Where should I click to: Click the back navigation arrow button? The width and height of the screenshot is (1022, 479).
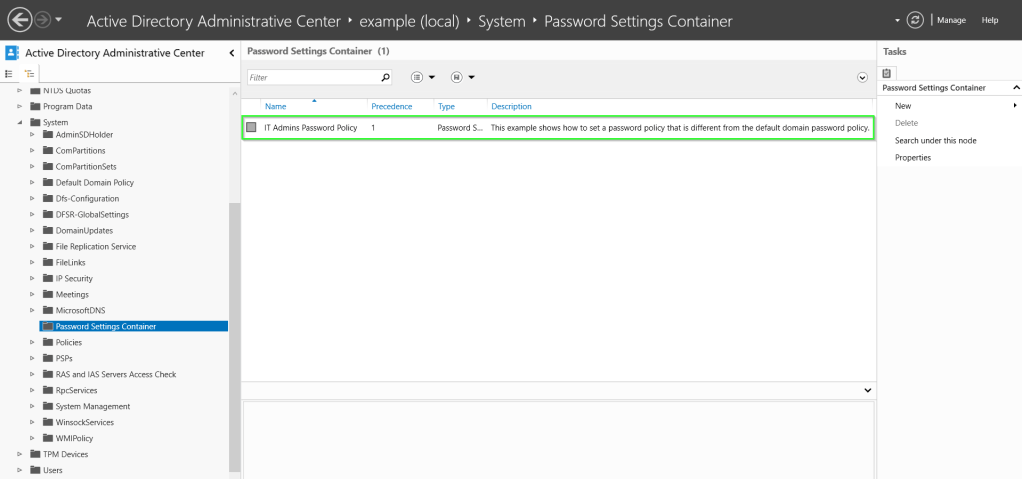coord(19,20)
